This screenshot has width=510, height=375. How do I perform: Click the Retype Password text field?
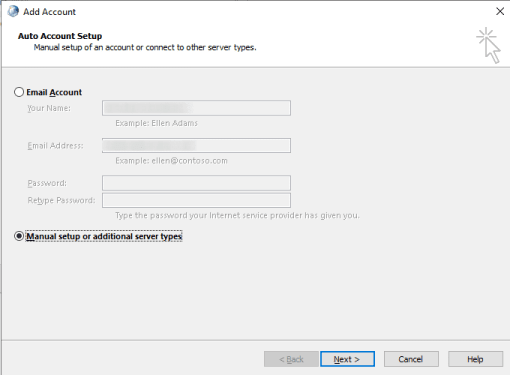coord(196,200)
